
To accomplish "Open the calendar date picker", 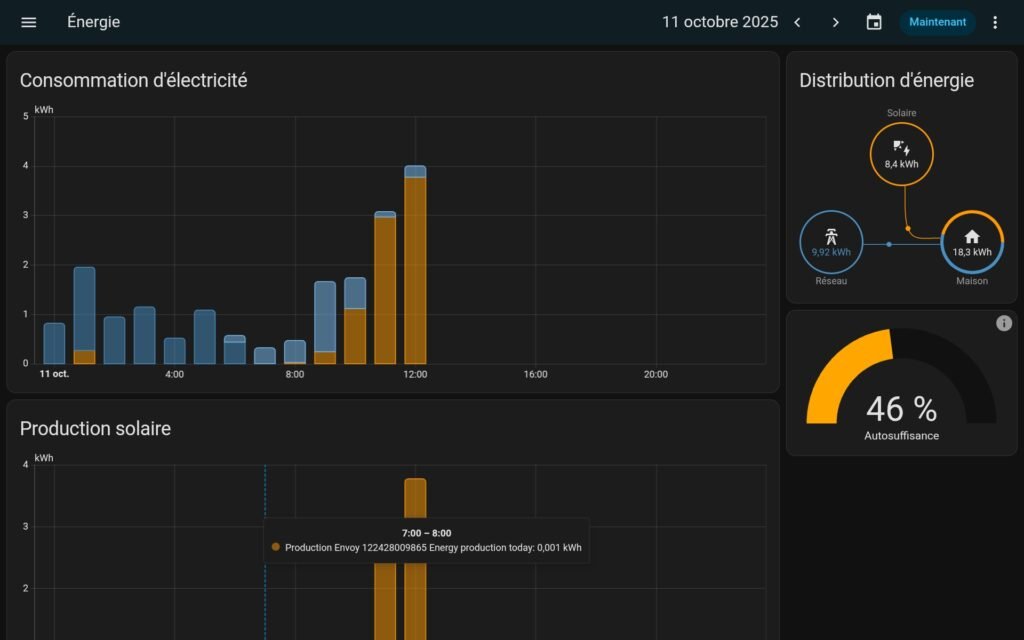I will 874,22.
